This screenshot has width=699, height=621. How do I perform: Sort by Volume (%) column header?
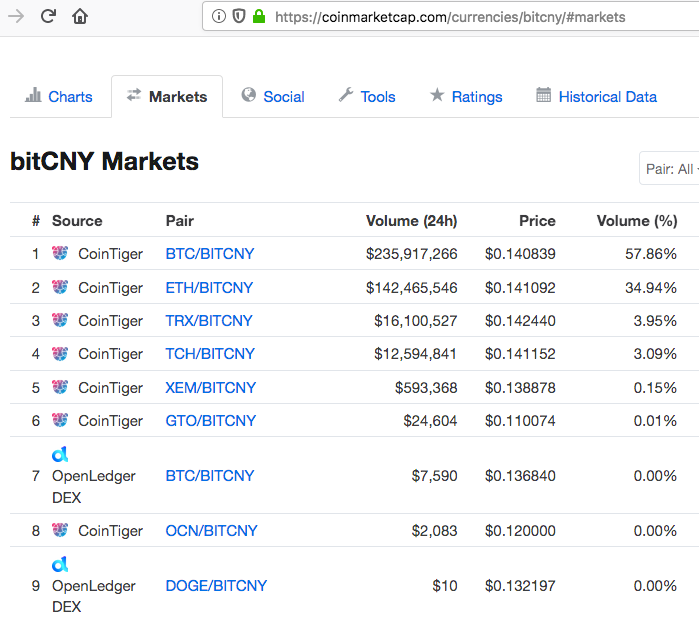coord(637,221)
